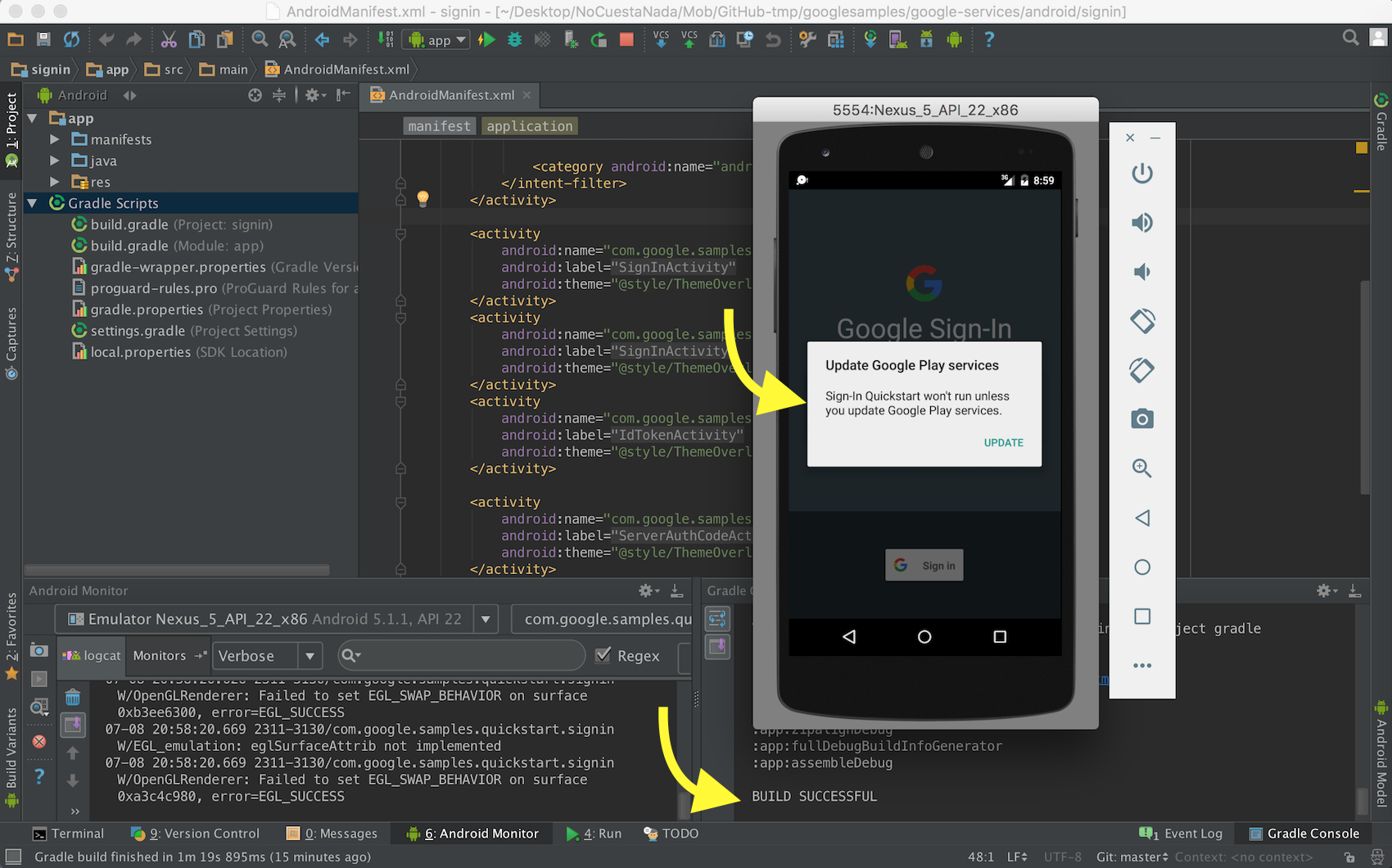Open the Gradle Console tab

coord(1304,834)
